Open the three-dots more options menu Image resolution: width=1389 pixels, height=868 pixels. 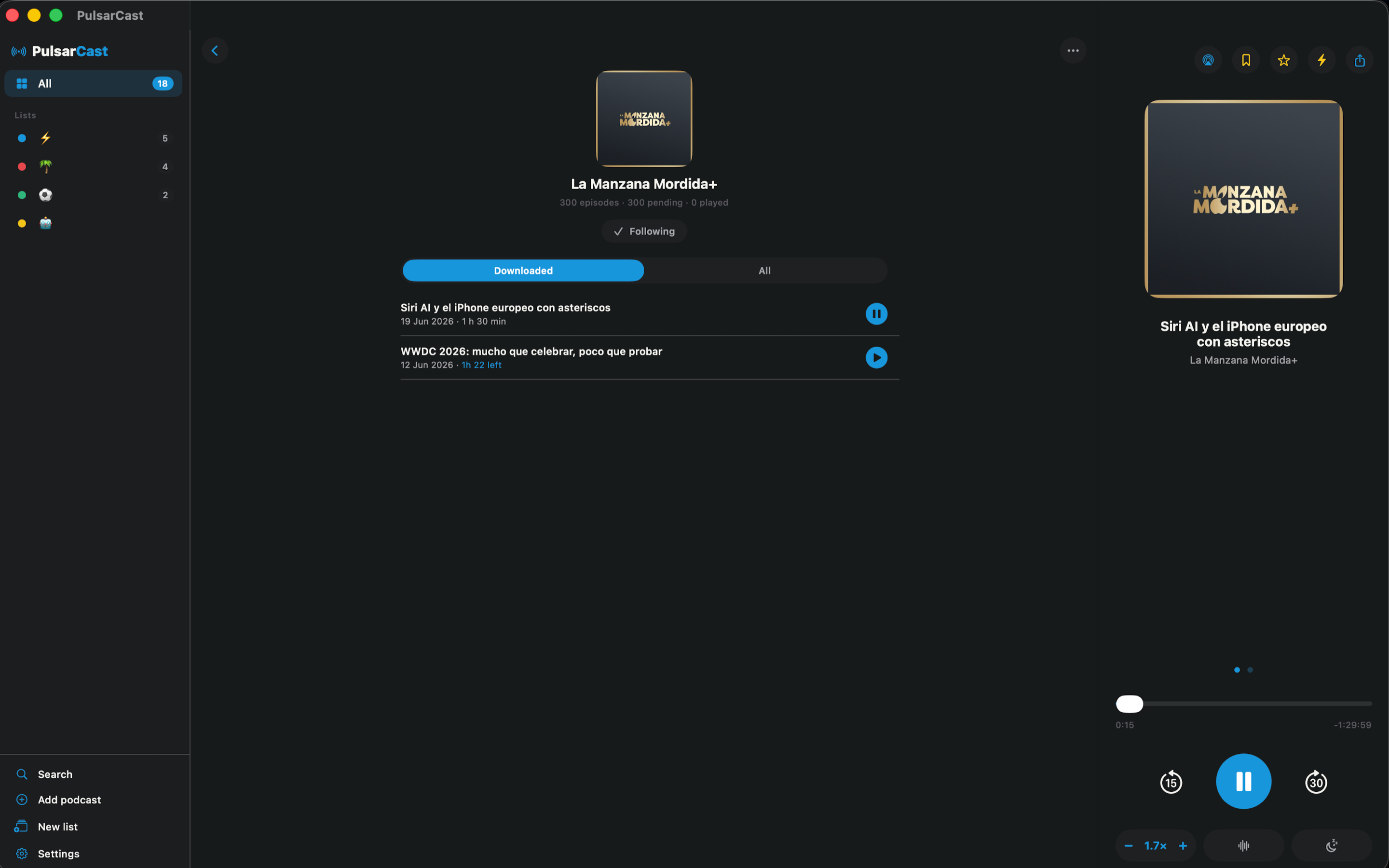pos(1073,51)
